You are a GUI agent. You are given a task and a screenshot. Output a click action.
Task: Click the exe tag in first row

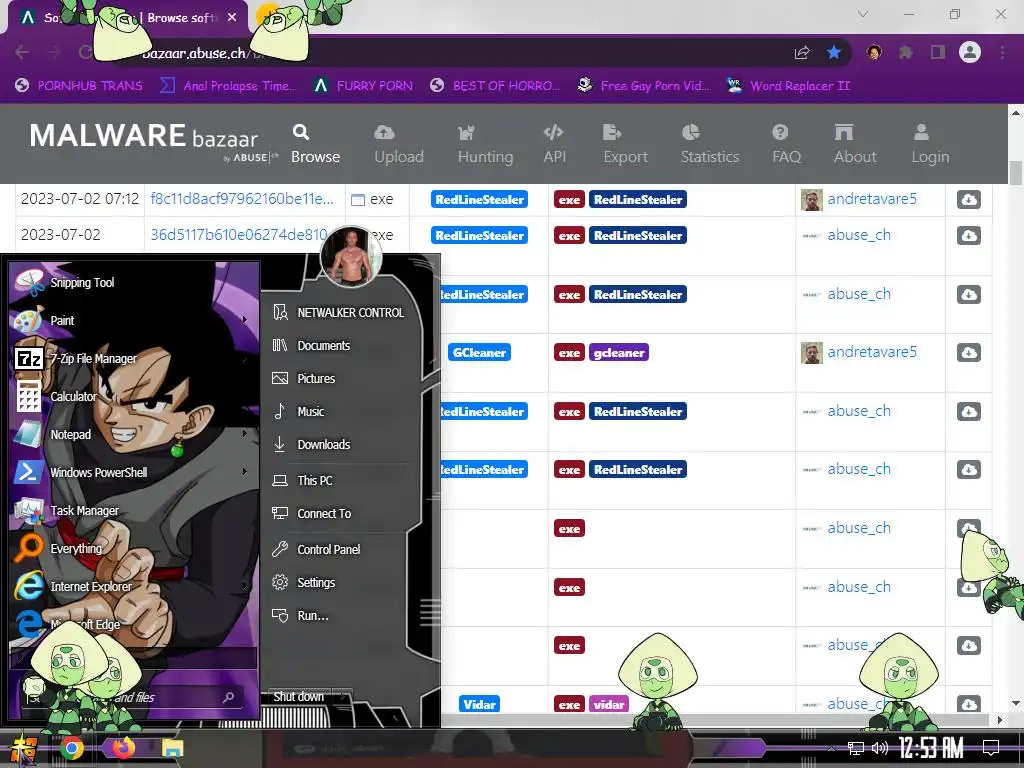569,199
